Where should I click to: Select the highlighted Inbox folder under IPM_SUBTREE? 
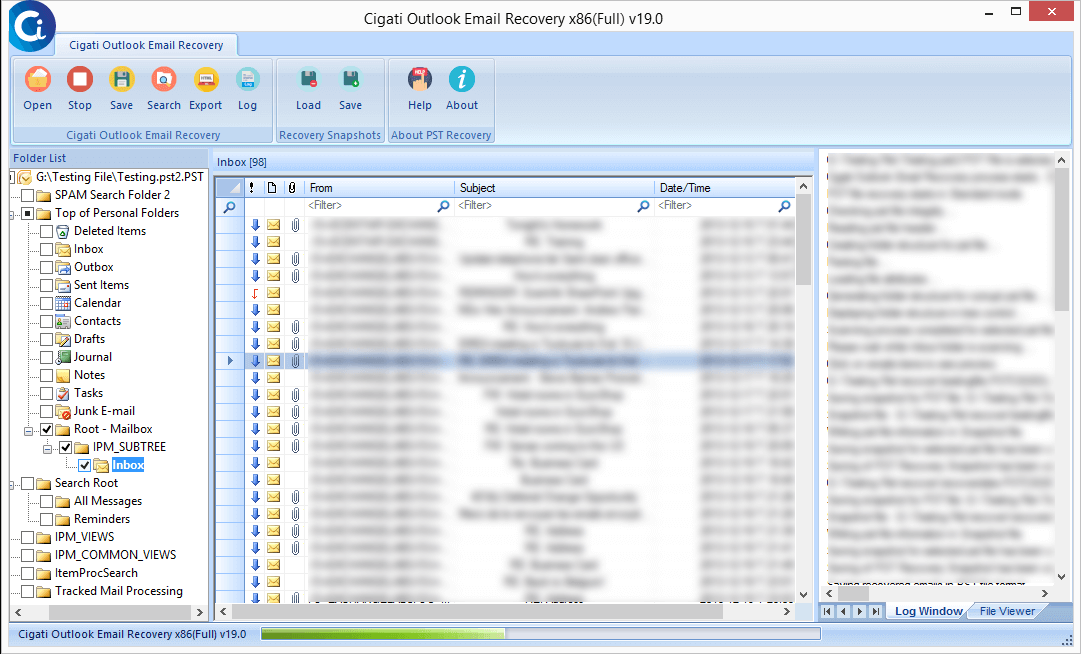(x=128, y=465)
